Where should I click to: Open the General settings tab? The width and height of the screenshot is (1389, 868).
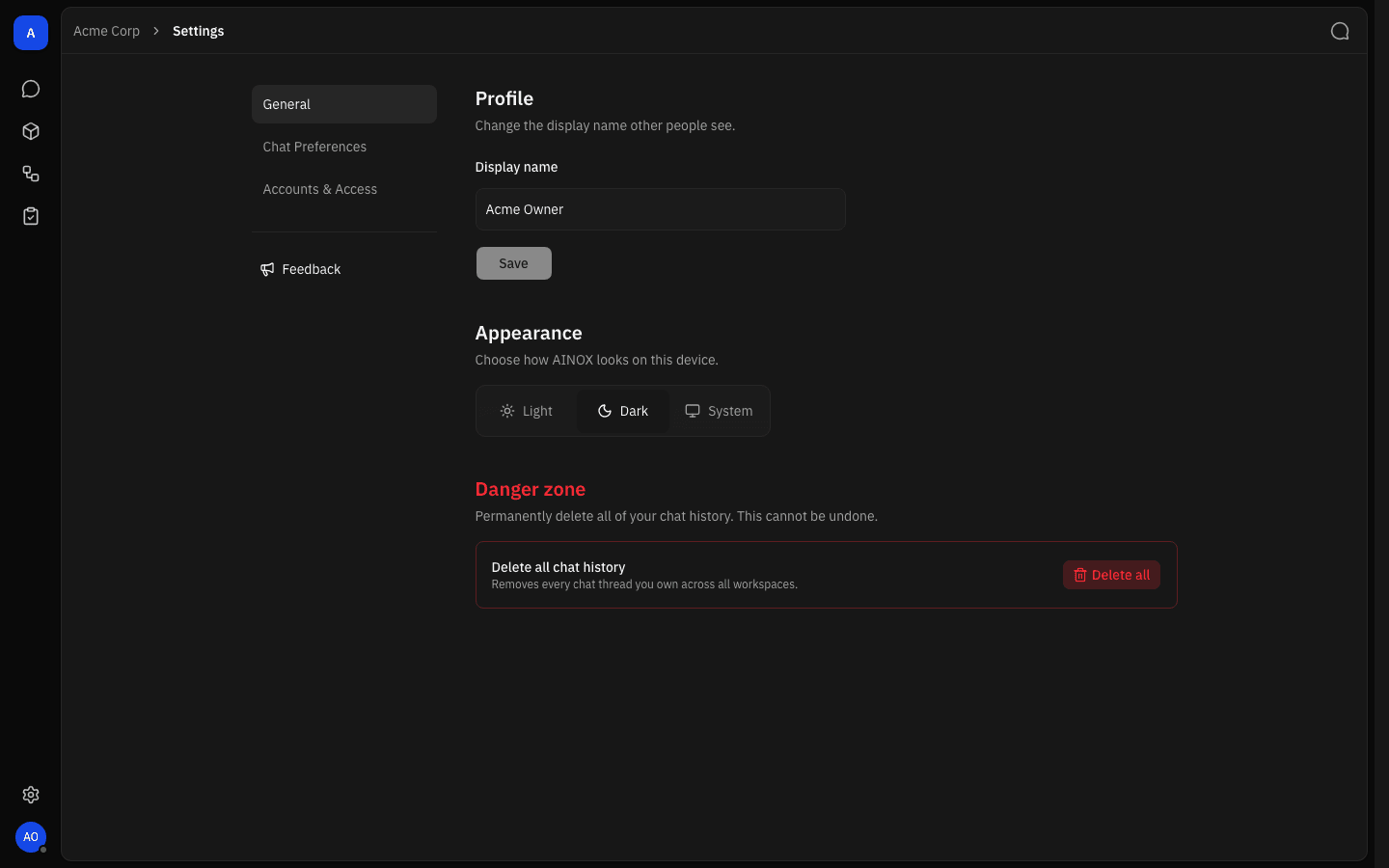click(x=344, y=104)
